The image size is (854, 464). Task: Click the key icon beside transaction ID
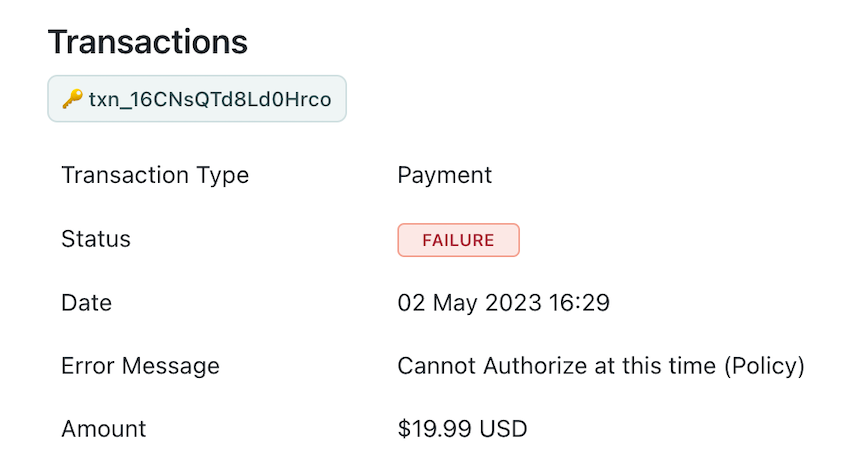coord(72,99)
